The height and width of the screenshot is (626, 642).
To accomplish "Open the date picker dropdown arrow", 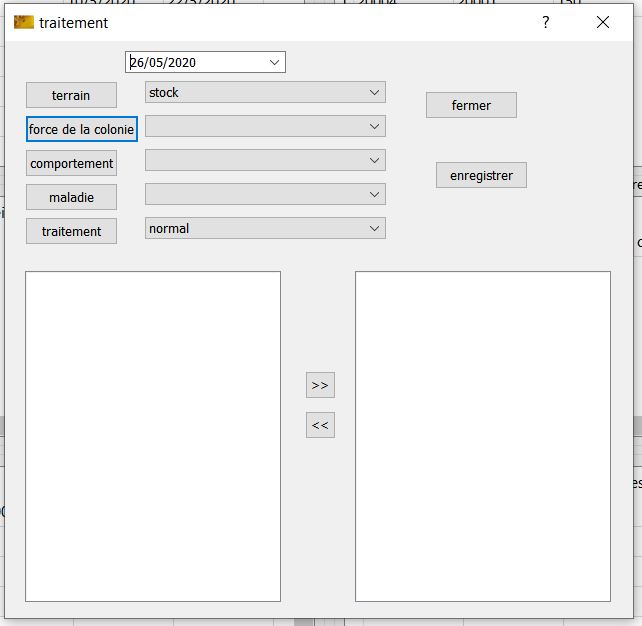I will point(275,62).
